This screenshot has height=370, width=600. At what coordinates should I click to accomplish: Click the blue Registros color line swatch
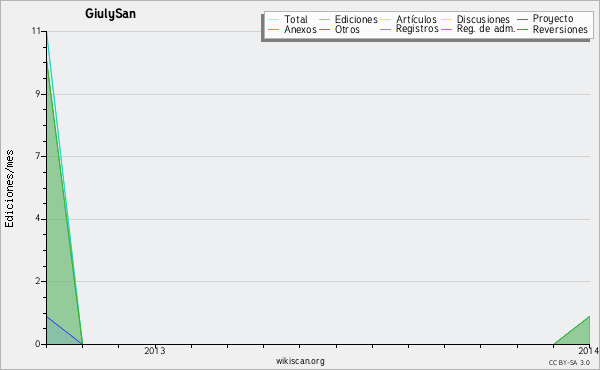click(x=386, y=29)
